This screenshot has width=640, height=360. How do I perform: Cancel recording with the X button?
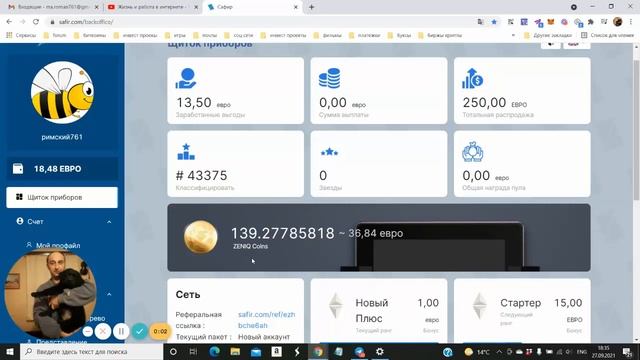103,331
